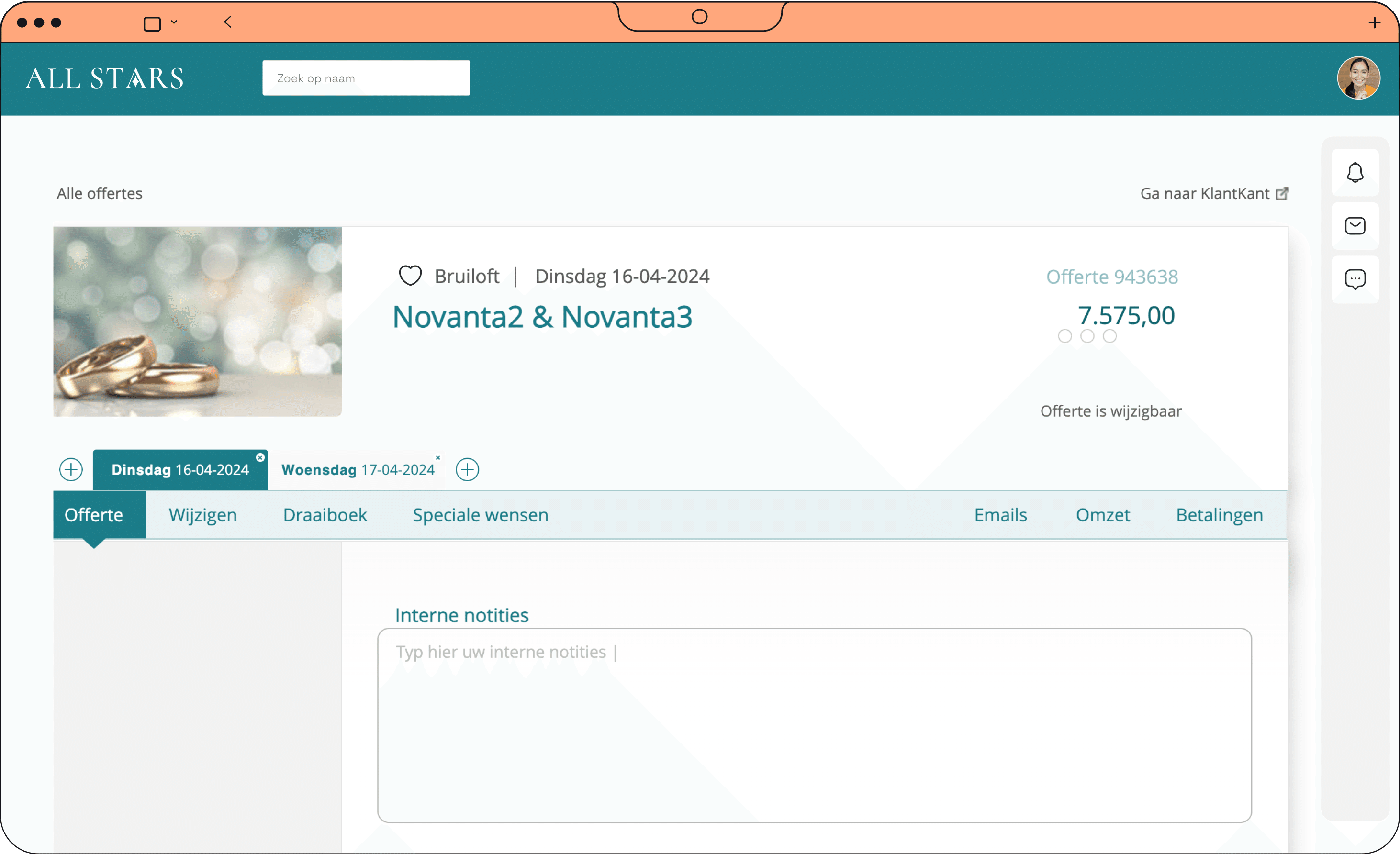
Task: Expand the window layout dropdown chevron
Action: pyautogui.click(x=174, y=22)
